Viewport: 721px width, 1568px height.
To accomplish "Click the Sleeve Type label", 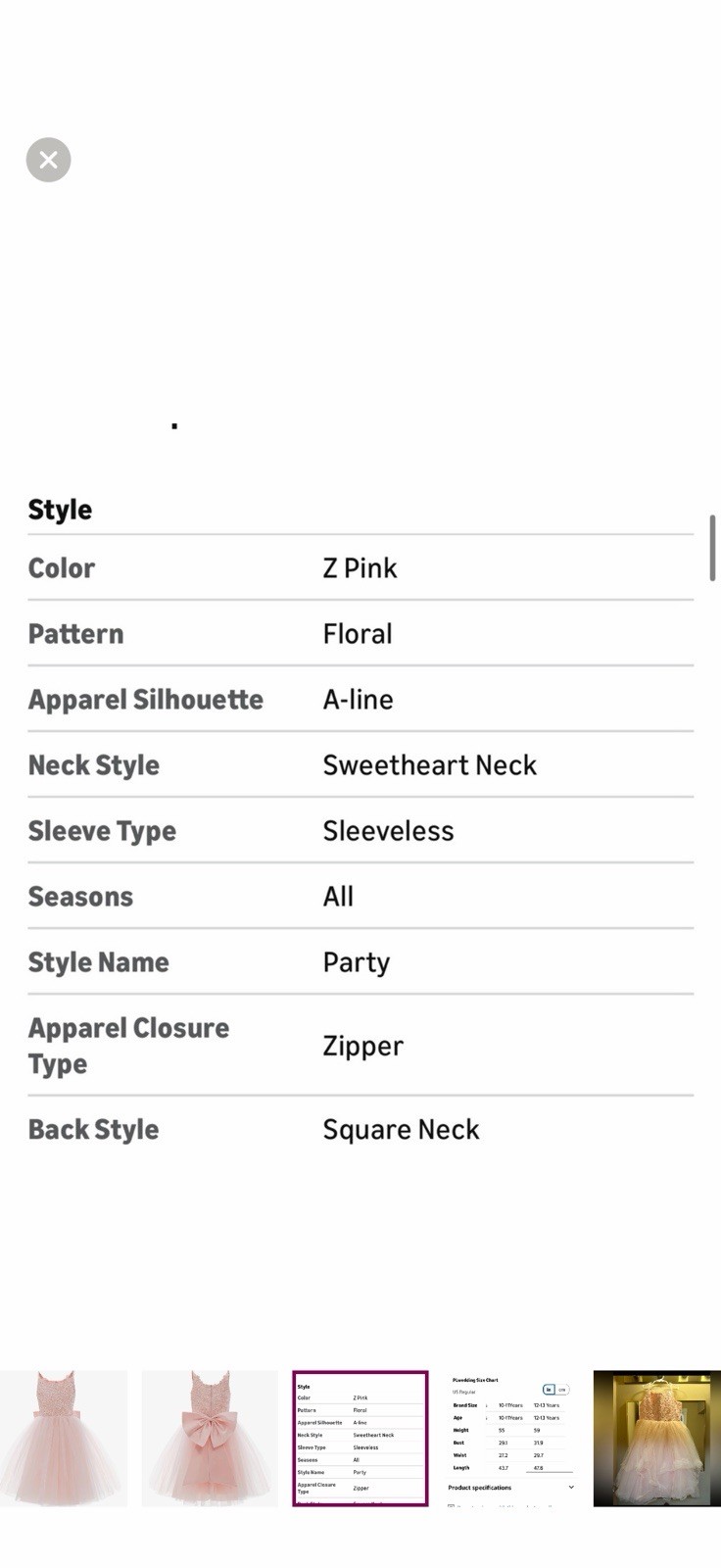I will pyautogui.click(x=102, y=831).
